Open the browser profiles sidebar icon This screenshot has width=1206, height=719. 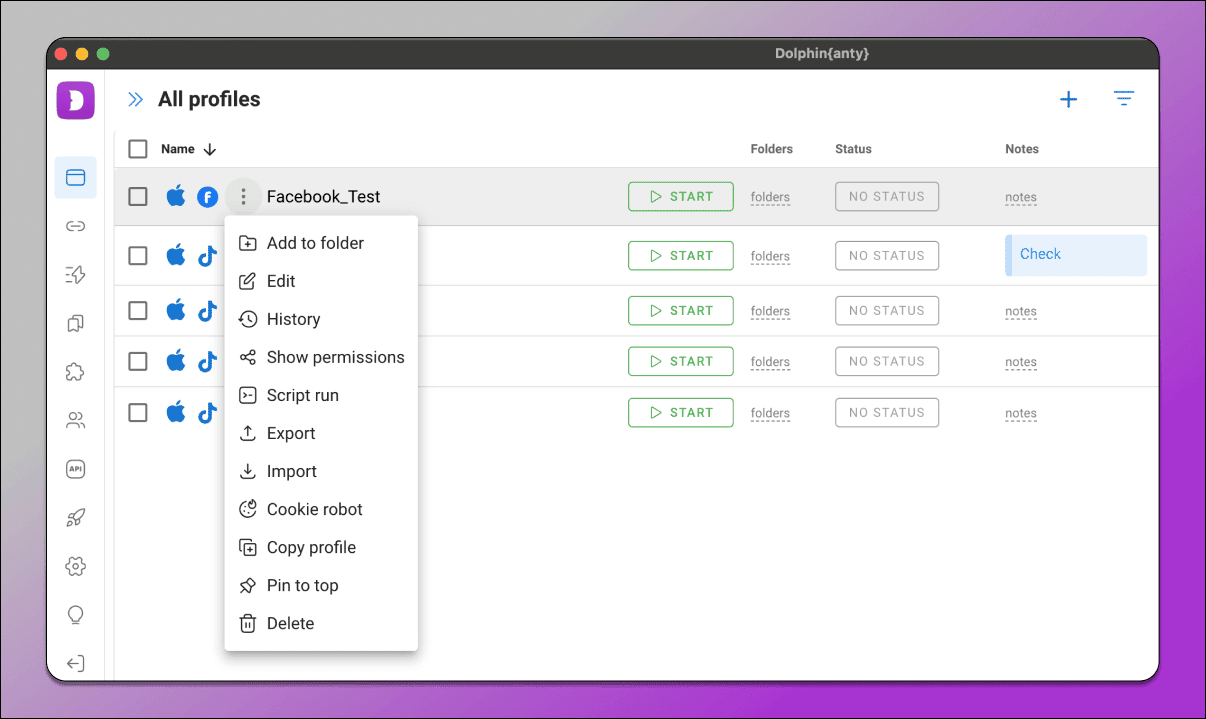click(75, 178)
